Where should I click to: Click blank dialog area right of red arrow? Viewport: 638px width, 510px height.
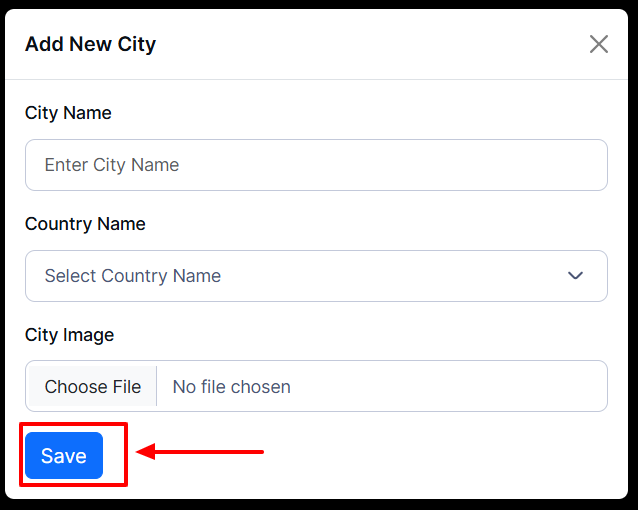tap(440, 455)
